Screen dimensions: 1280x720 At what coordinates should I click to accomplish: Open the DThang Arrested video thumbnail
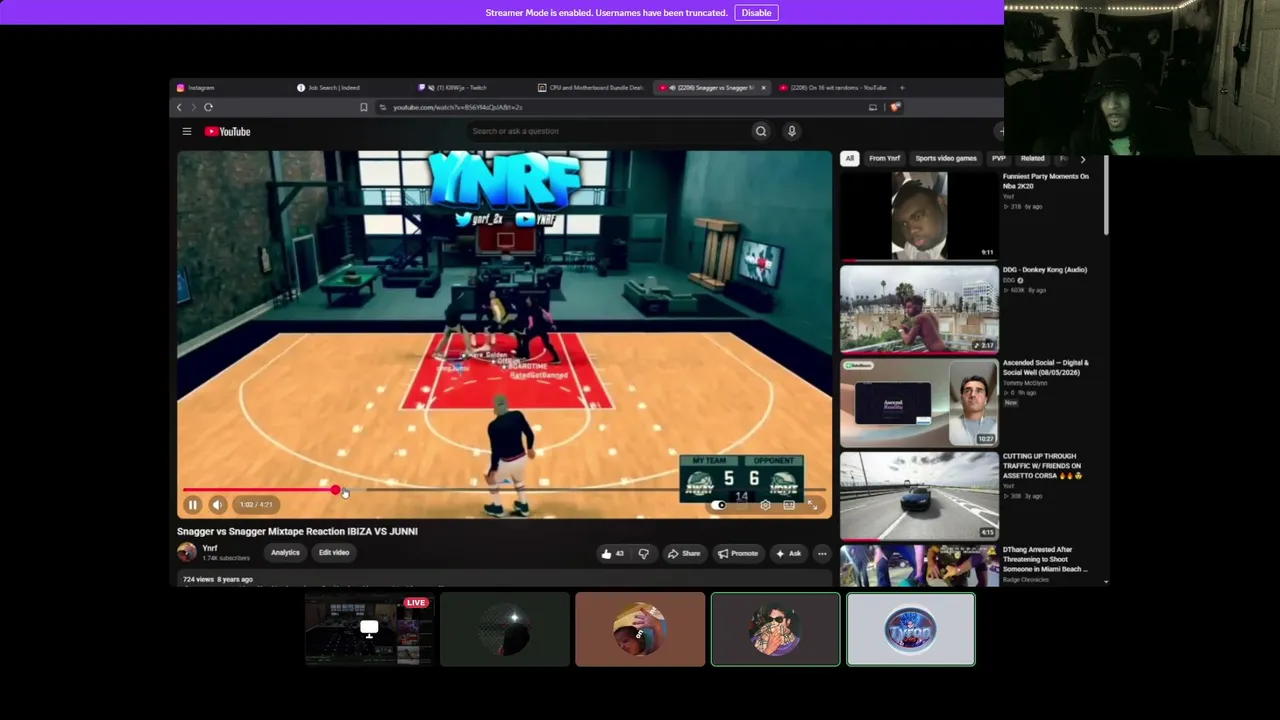click(x=919, y=565)
